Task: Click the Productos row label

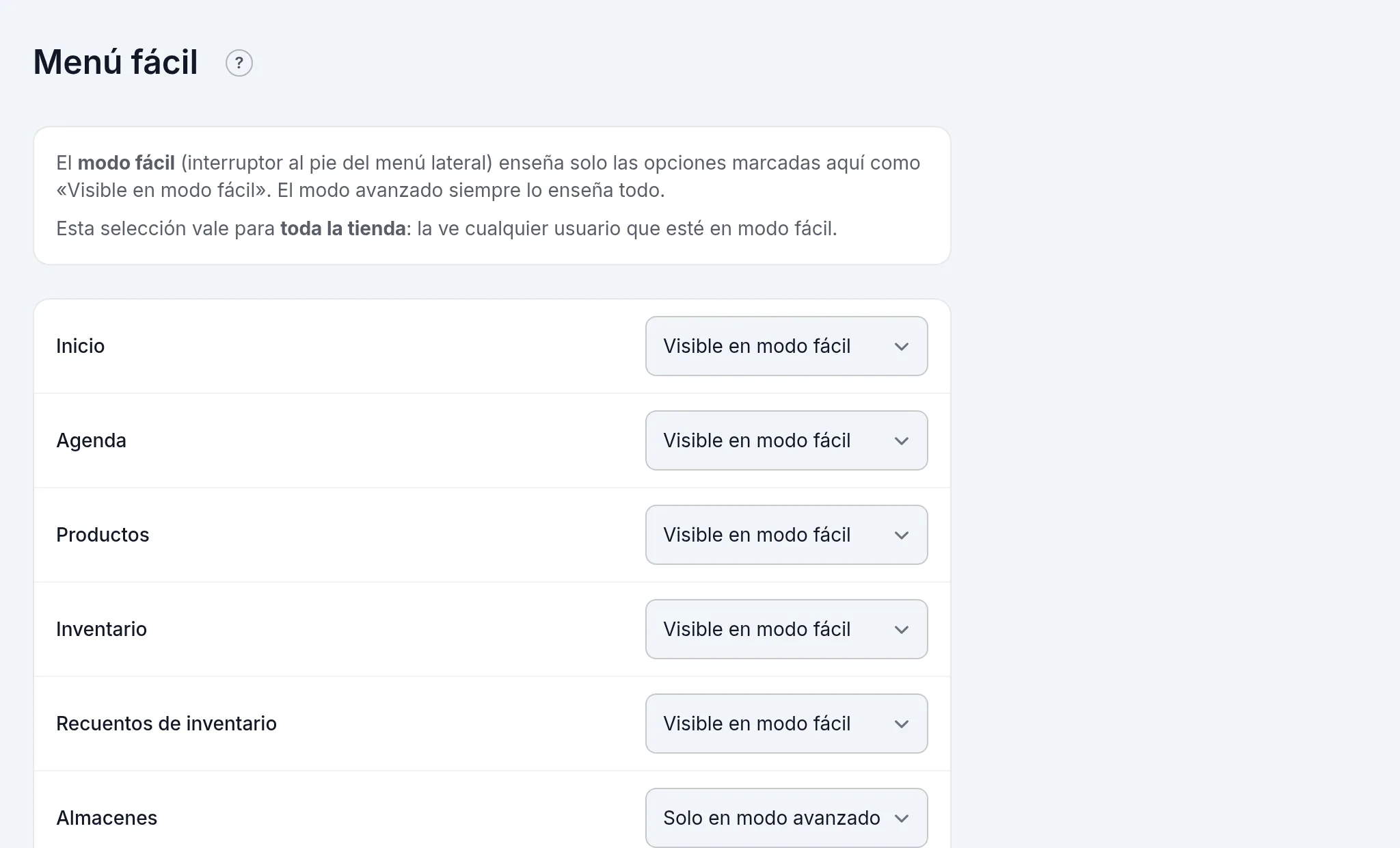Action: coord(103,535)
